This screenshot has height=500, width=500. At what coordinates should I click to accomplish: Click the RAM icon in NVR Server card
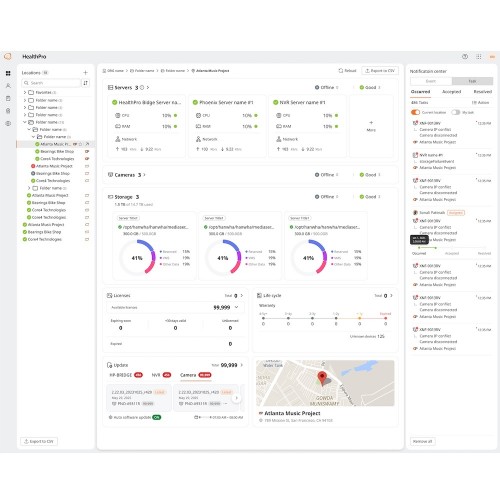pos(279,126)
